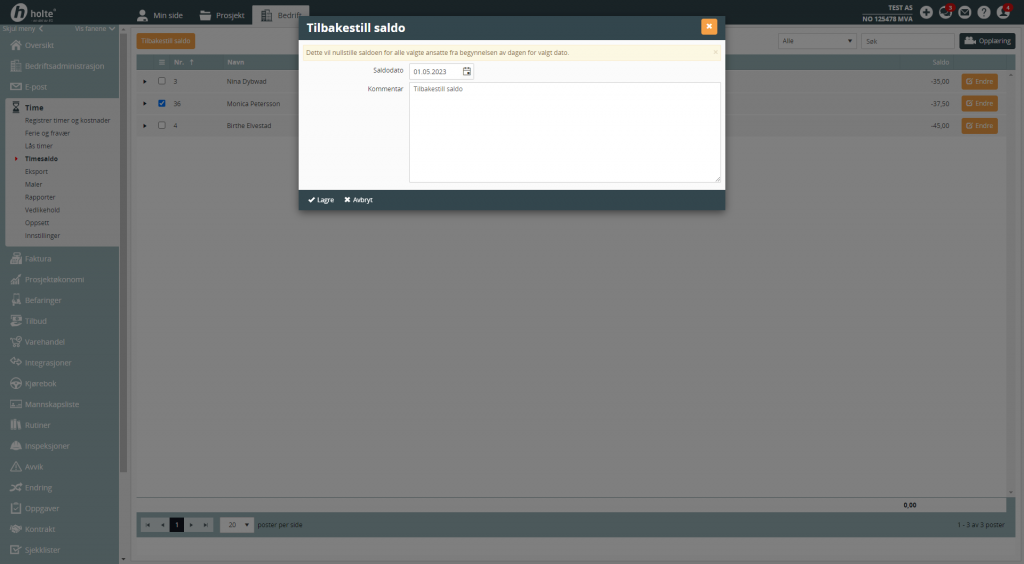1024x564 pixels.
Task: Click the plus icon in top bar
Action: tap(926, 12)
